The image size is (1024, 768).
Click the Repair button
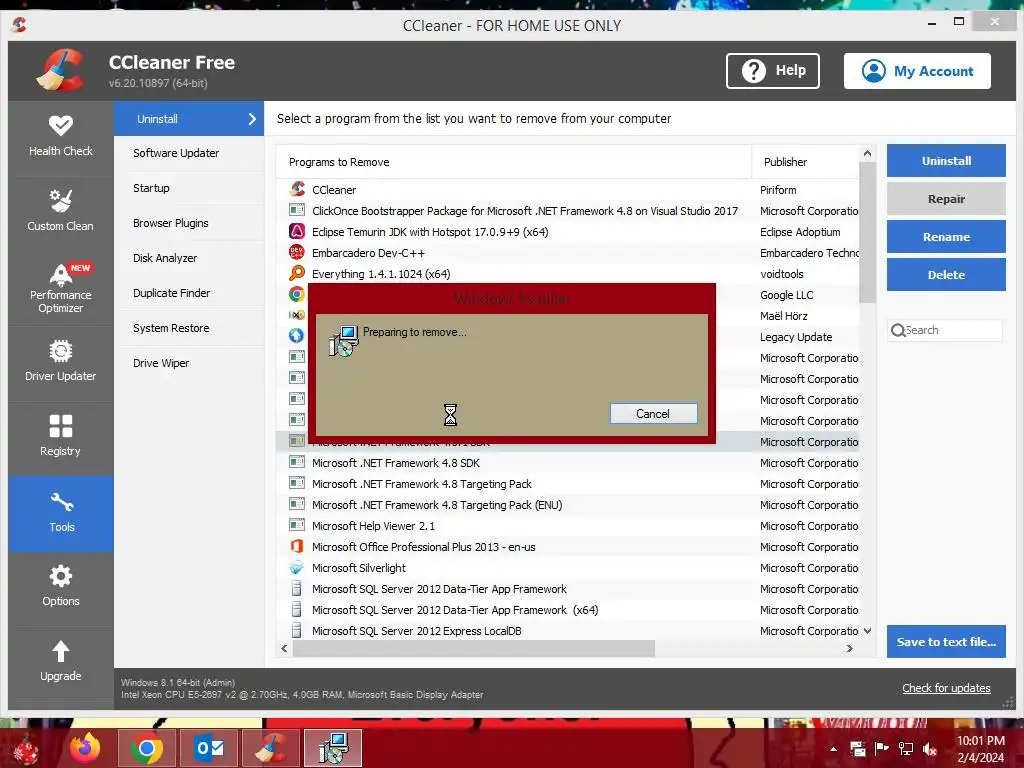(946, 199)
